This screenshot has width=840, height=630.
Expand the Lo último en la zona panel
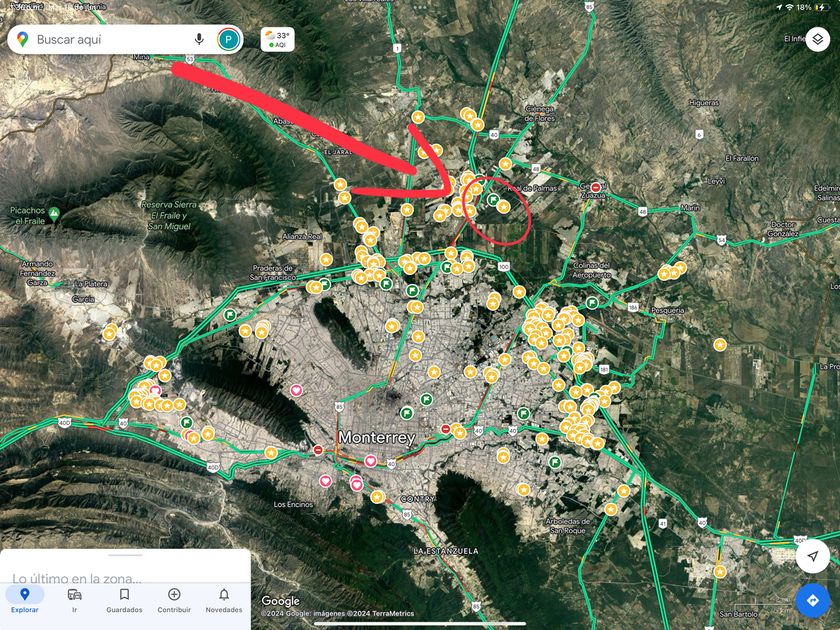tap(76, 578)
